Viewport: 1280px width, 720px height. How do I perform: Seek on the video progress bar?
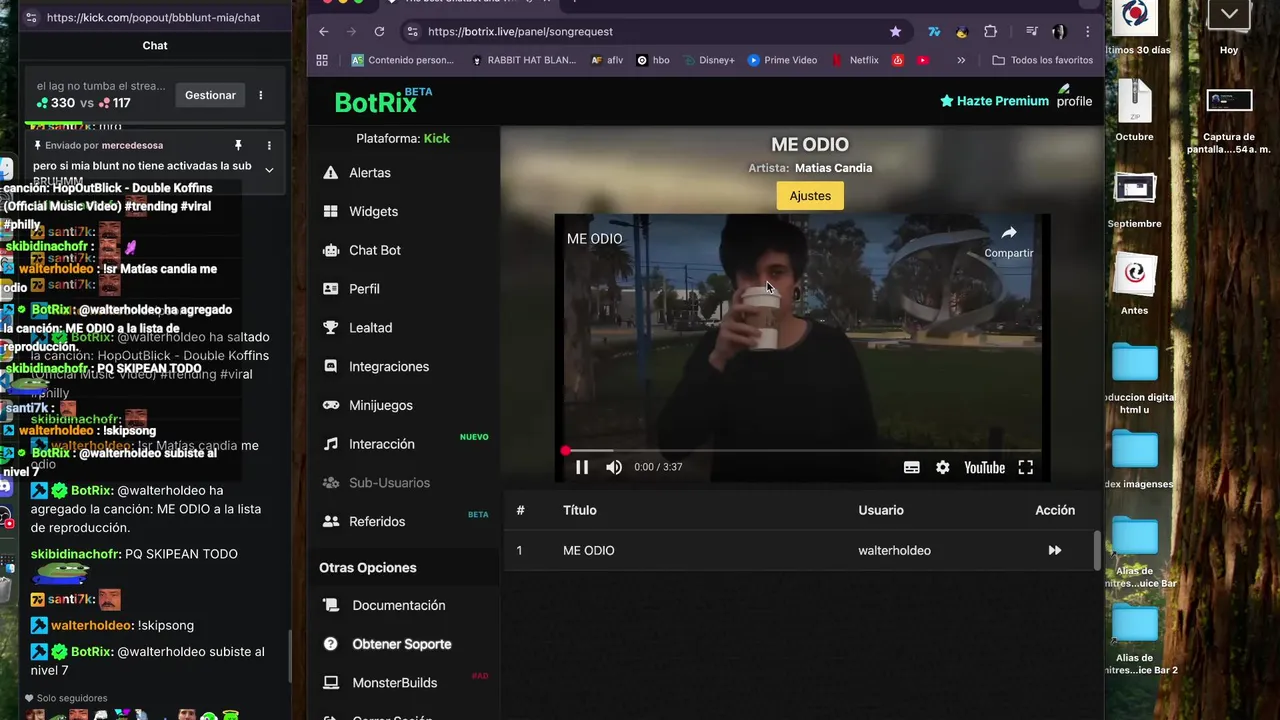click(802, 451)
